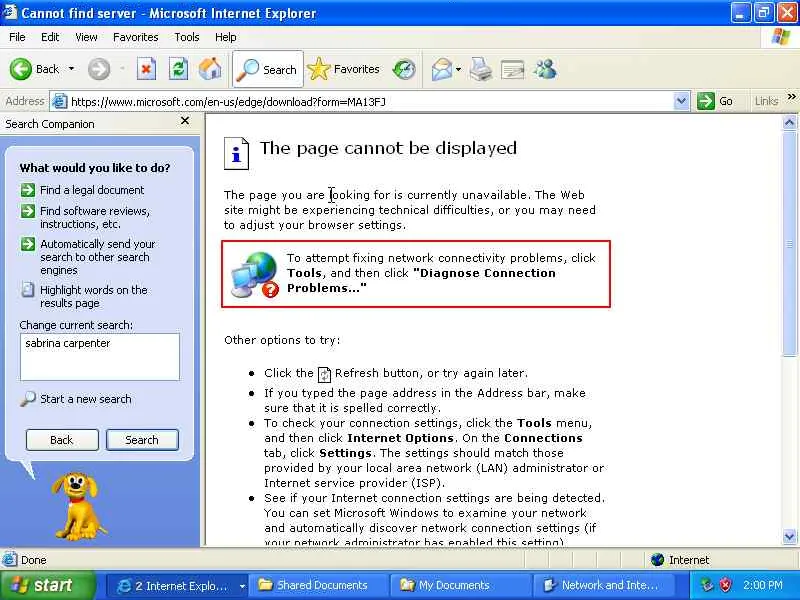This screenshot has width=800, height=600.
Task: Click the page icon in address bar
Action: pos(60,102)
